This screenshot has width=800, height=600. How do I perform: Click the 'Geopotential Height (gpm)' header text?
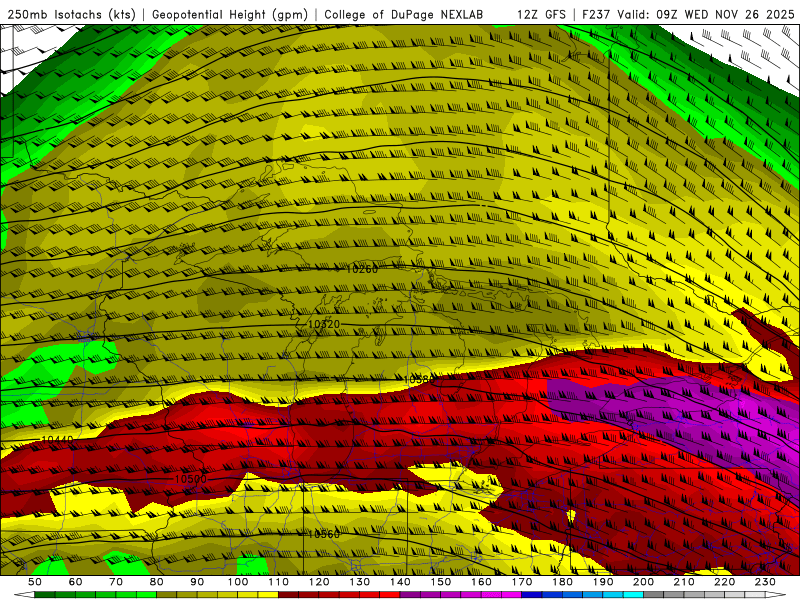230,14
